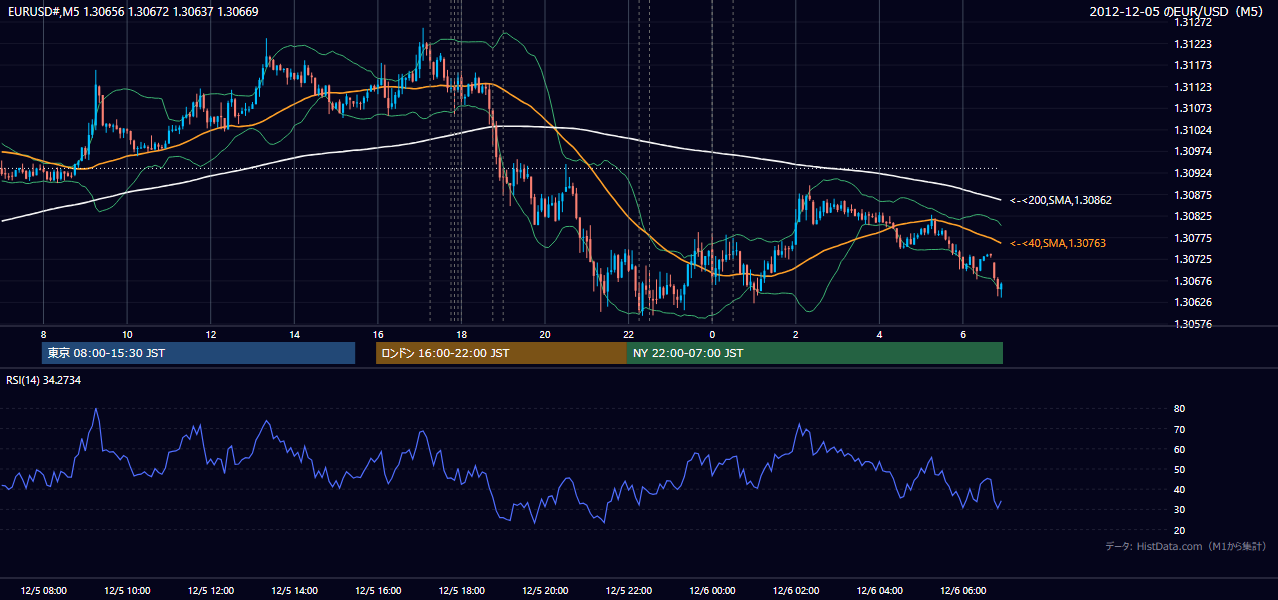
Task: Select the 東京 08:00-15:30 JST session bar
Action: (198, 353)
